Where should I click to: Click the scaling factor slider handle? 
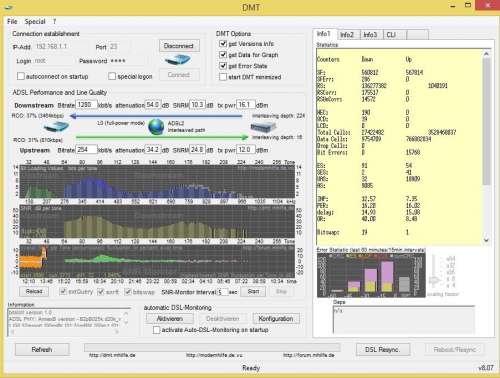tap(433, 280)
